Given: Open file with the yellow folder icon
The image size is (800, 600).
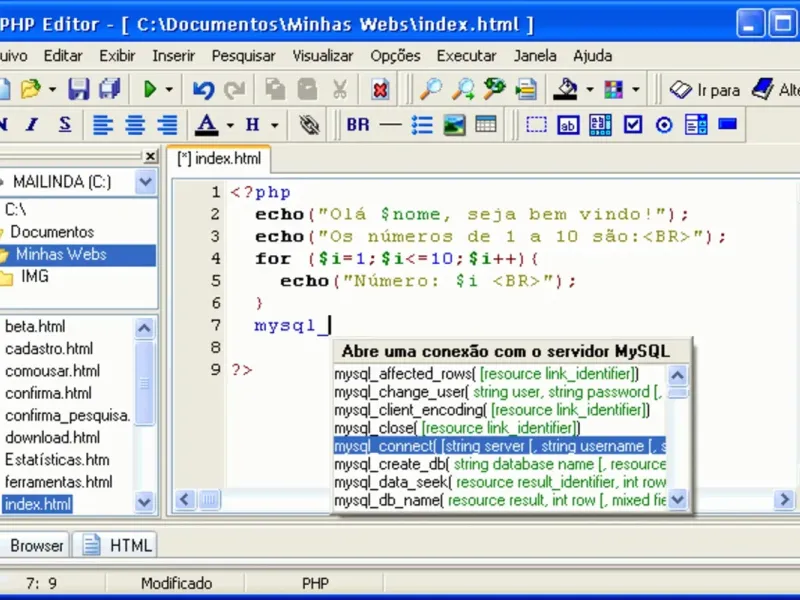Looking at the screenshot, I should coord(31,89).
